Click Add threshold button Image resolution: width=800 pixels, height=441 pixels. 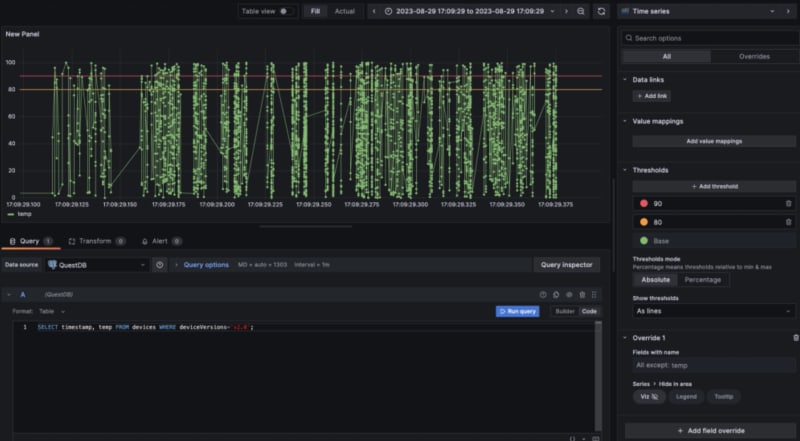714,186
